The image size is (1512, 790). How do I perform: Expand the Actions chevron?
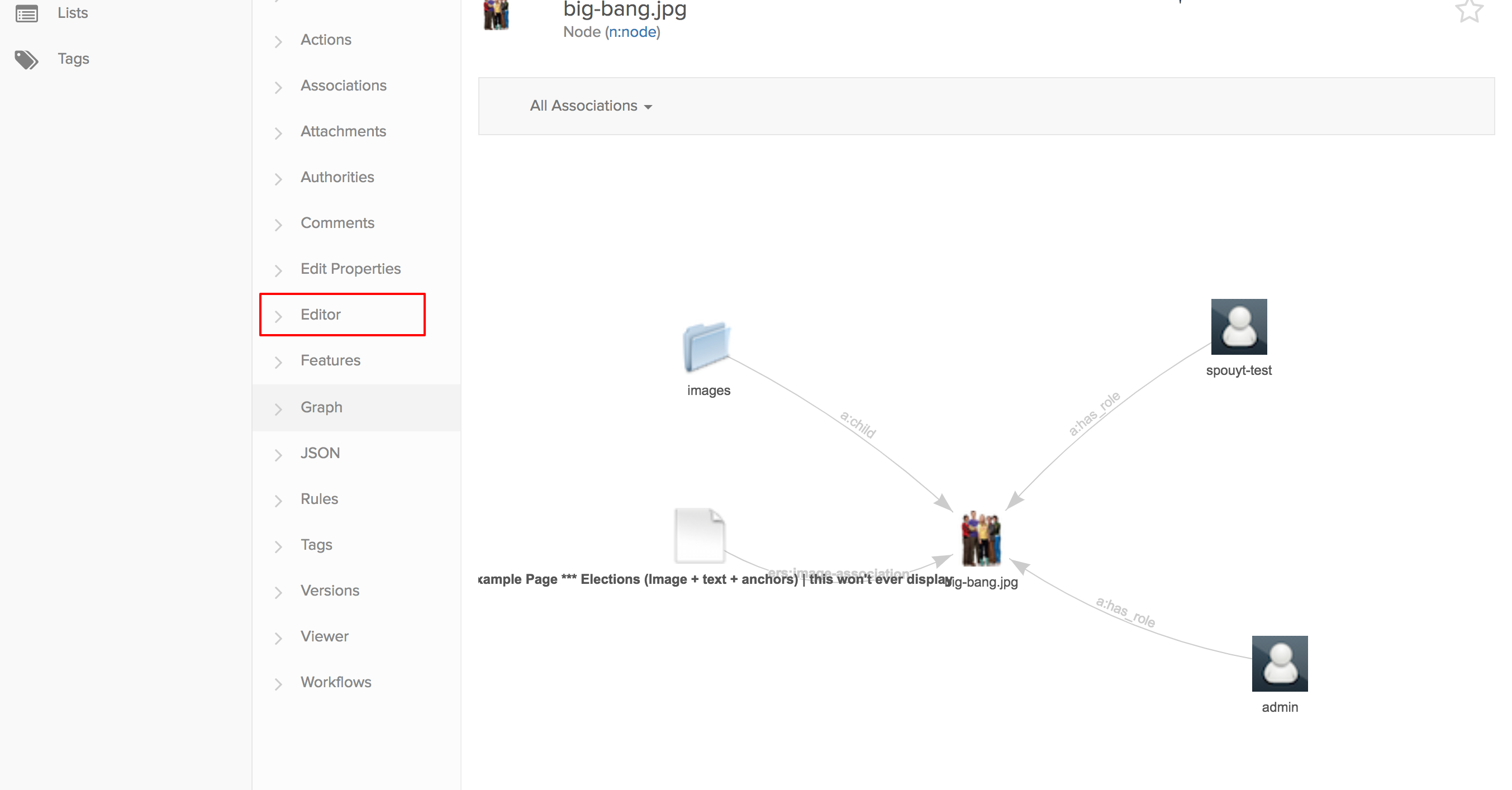(279, 42)
